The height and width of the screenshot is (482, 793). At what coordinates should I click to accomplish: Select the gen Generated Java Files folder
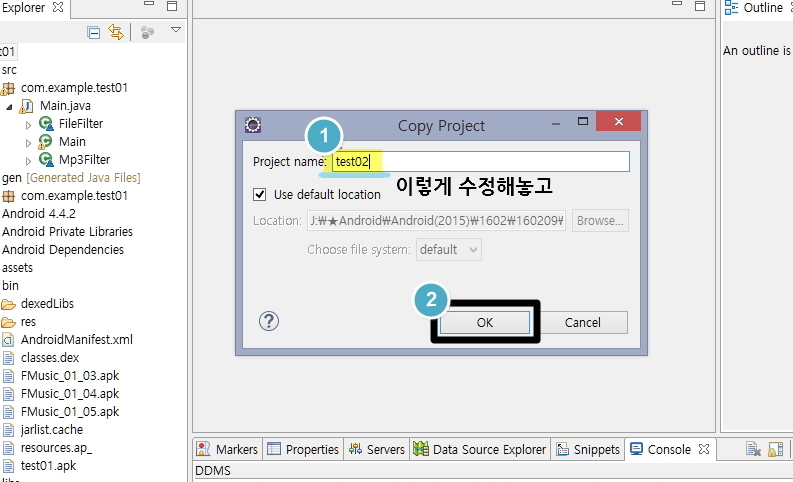(71, 178)
